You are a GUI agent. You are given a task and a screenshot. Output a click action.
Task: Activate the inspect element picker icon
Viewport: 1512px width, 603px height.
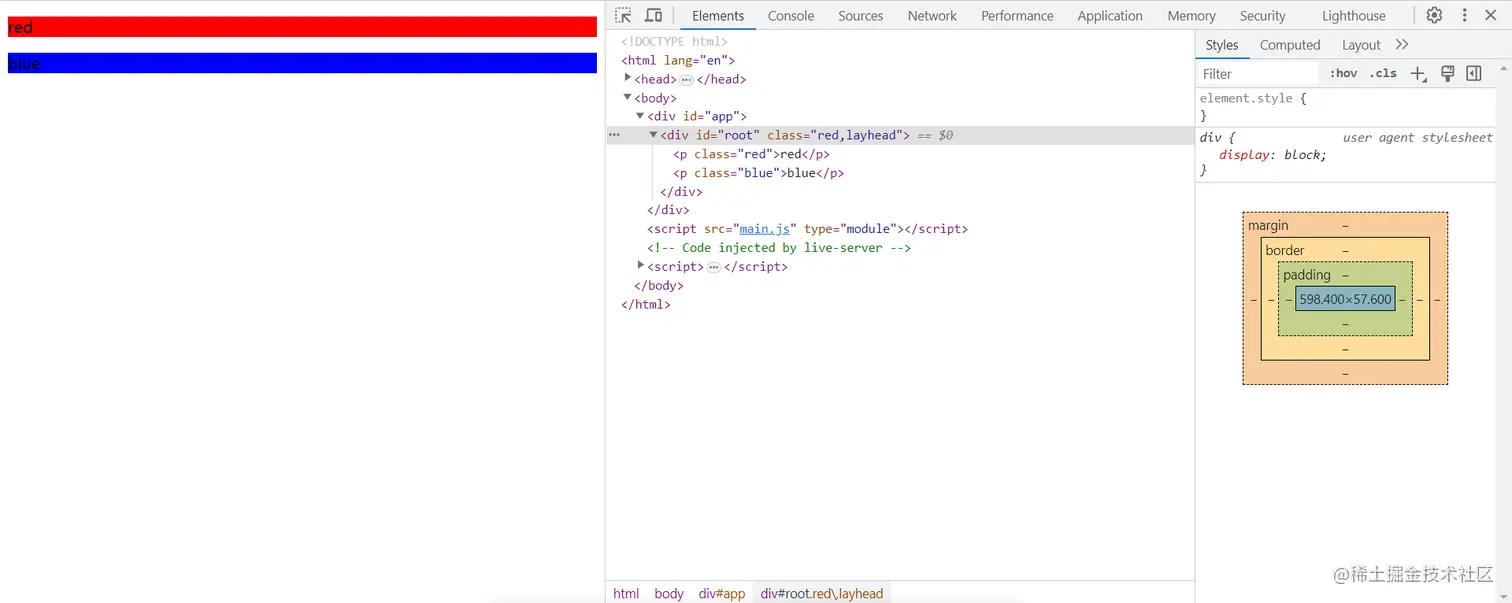pos(623,15)
